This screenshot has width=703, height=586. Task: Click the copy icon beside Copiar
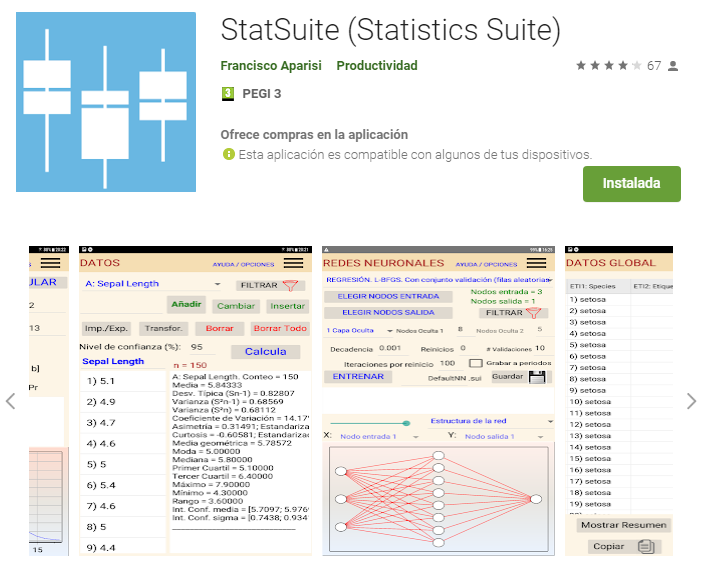pyautogui.click(x=646, y=547)
